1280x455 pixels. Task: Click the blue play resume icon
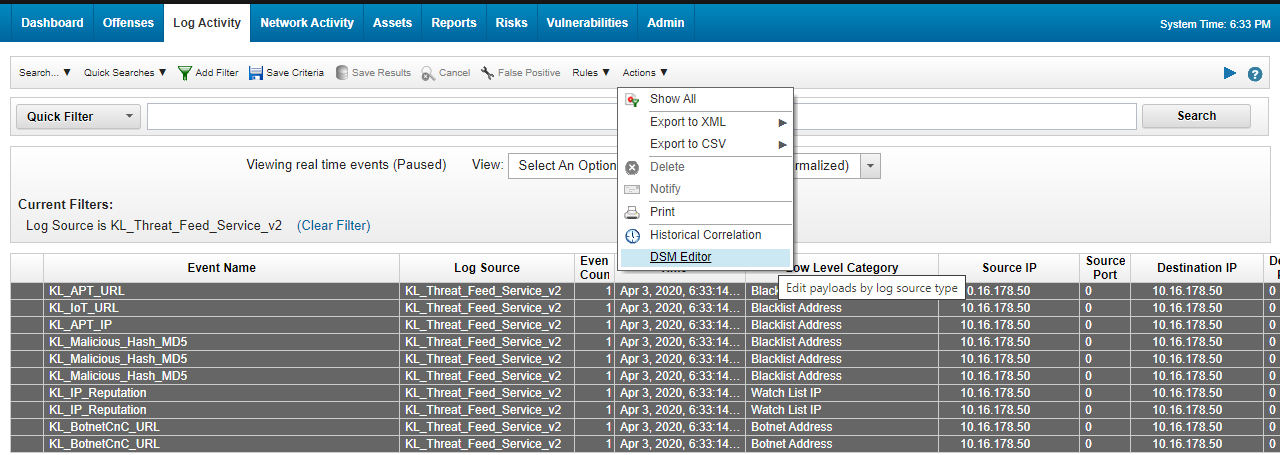[x=1230, y=73]
